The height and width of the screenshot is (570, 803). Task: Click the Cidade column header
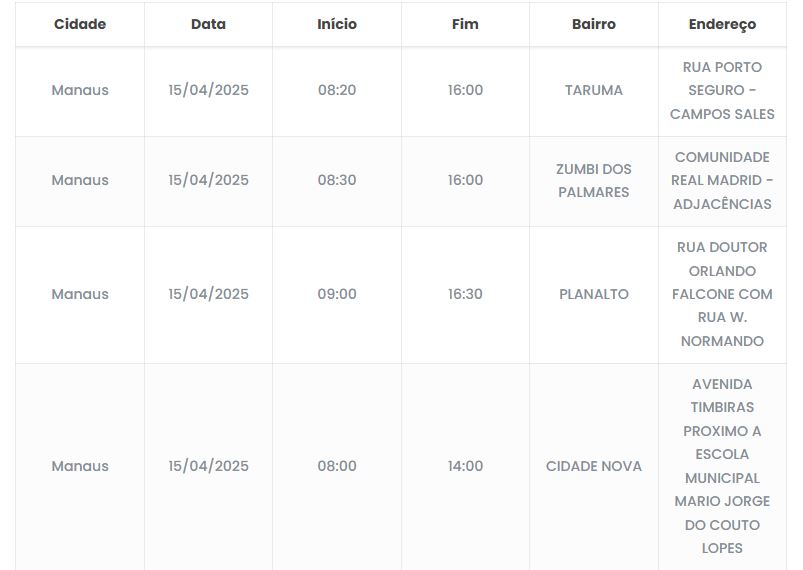80,24
